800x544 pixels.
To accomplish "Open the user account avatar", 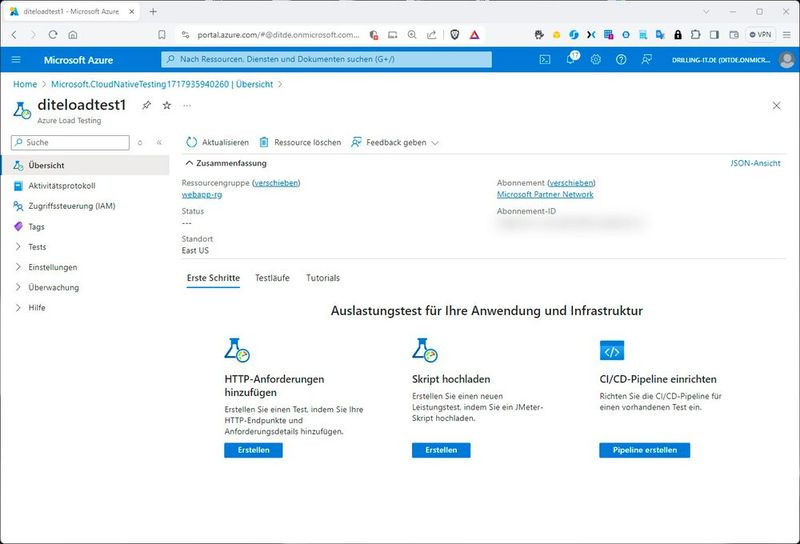I will point(786,60).
